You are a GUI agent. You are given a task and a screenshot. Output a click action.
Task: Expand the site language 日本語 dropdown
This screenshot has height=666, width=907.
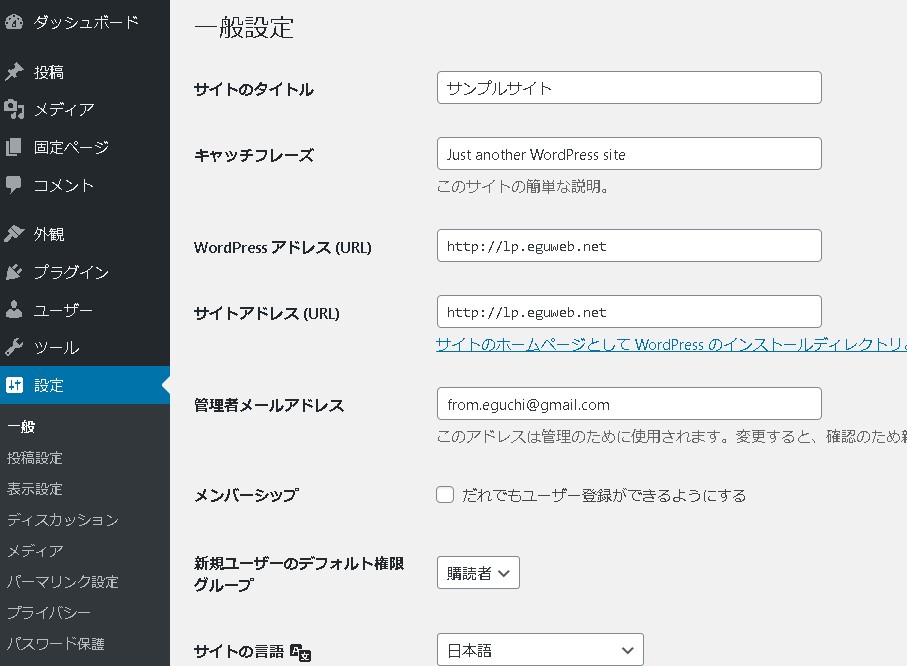540,650
